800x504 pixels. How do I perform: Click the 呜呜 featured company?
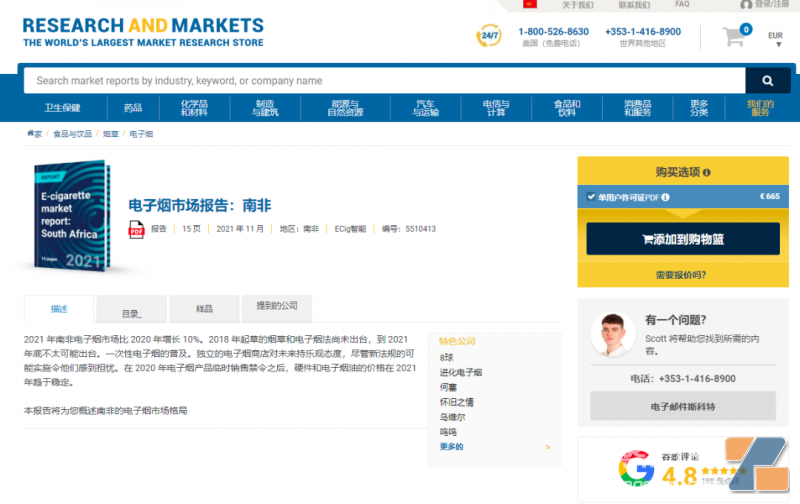pos(448,432)
